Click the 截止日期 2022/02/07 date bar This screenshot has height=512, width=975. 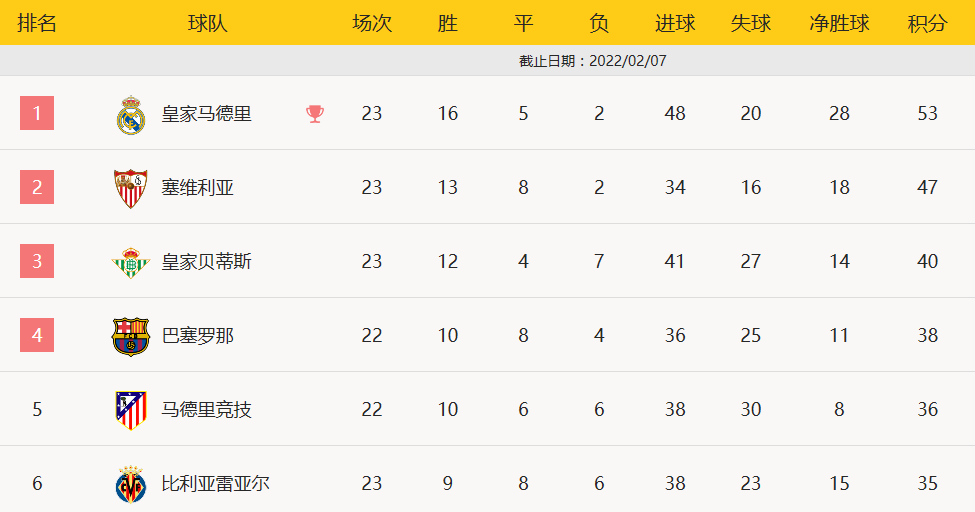[x=592, y=61]
